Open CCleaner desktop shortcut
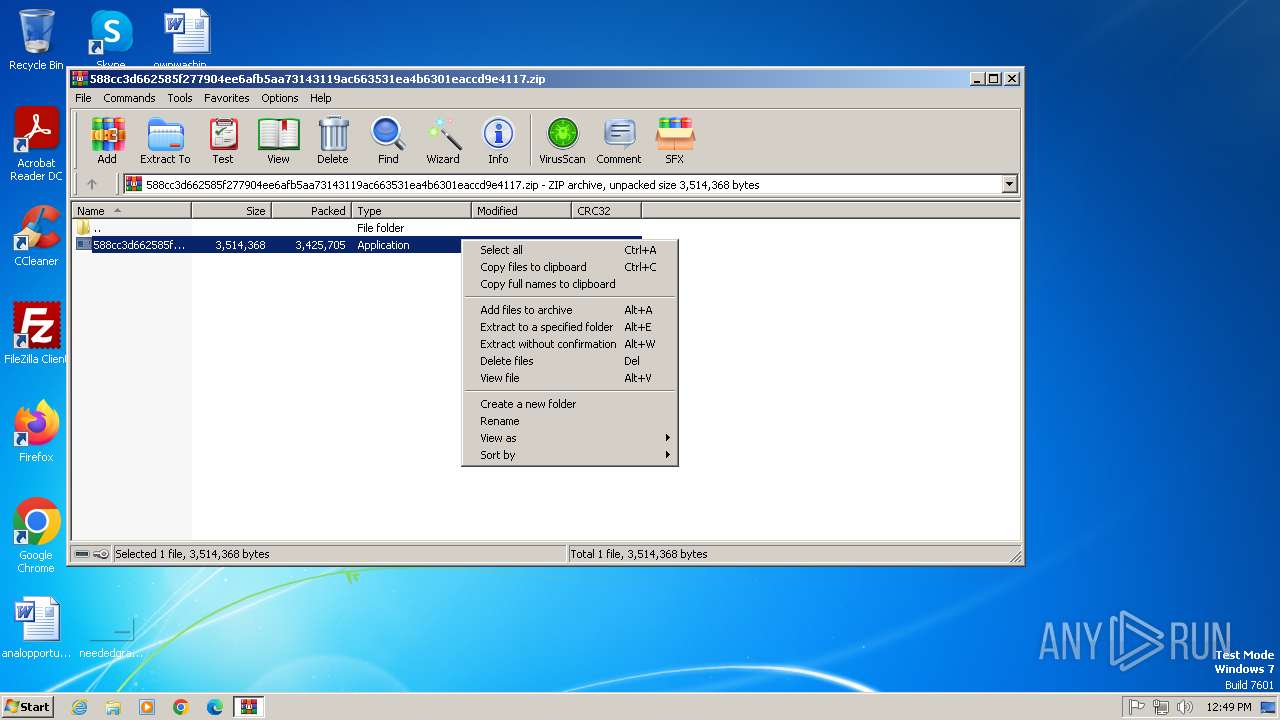This screenshot has width=1280, height=720. point(36,236)
